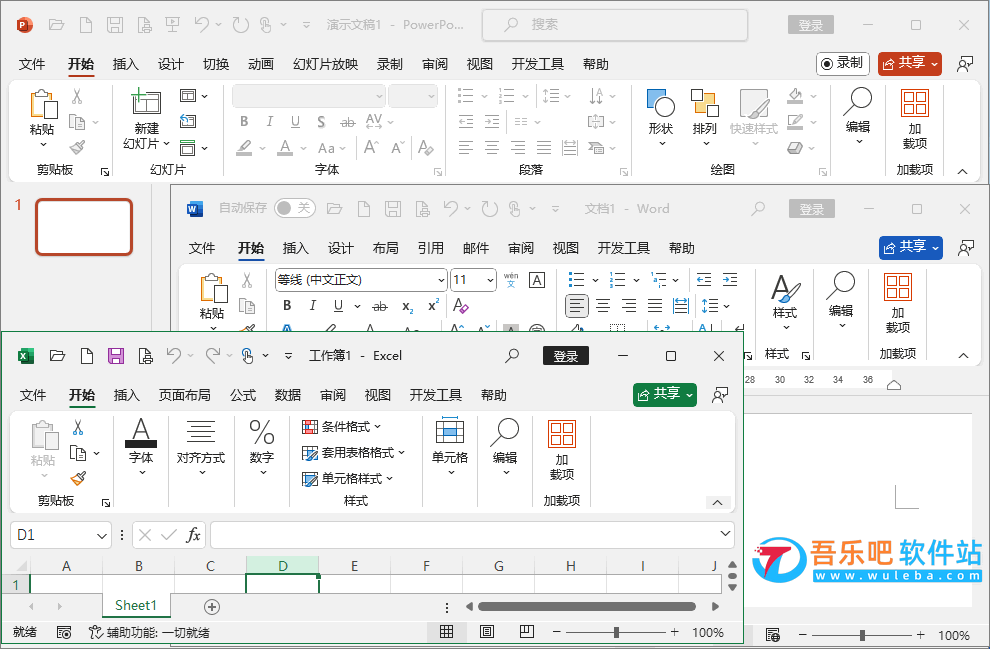990x649 pixels.
Task: Click the superscript icon in Word
Action: 433,306
